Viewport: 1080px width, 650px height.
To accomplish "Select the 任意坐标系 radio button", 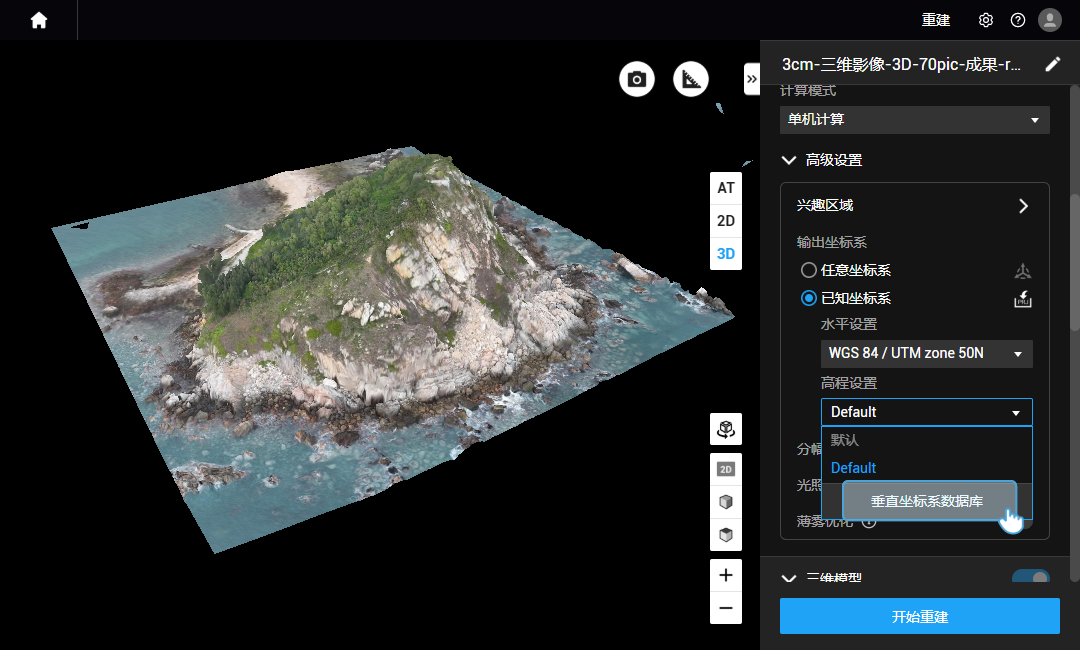I will click(x=809, y=271).
